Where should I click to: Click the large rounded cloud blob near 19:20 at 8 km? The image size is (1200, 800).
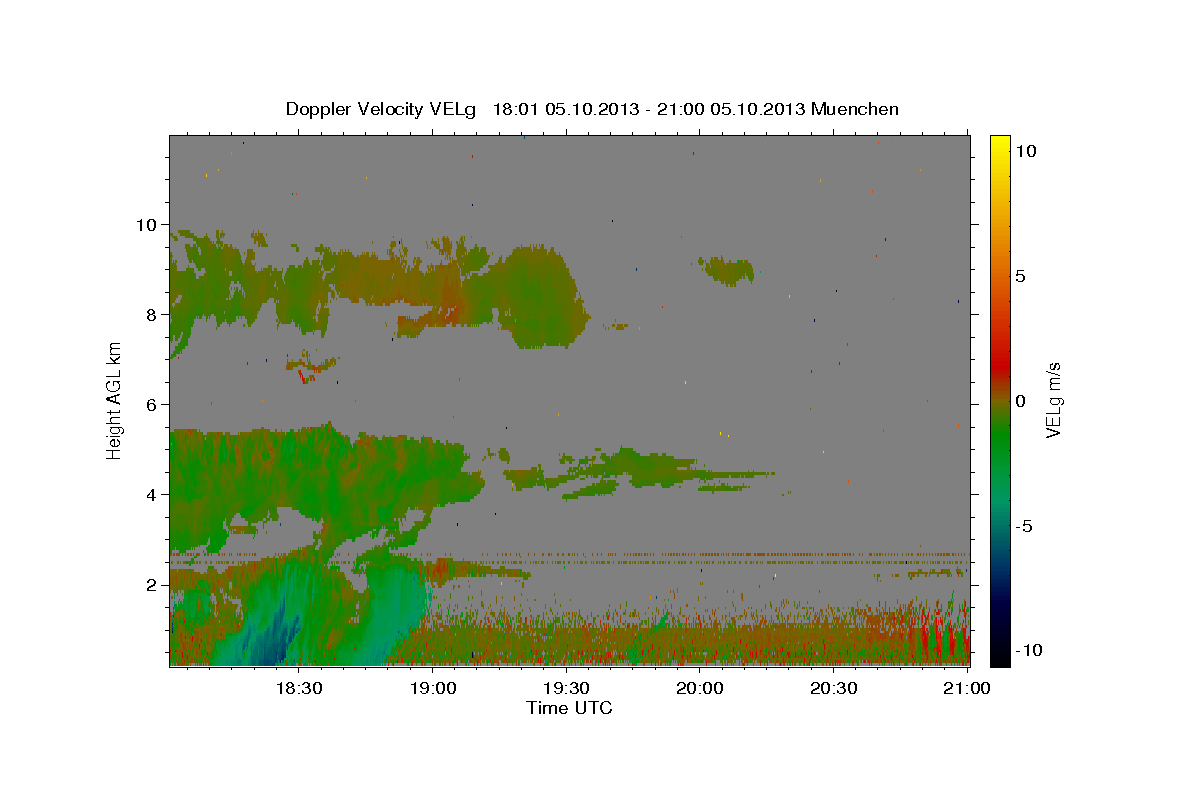[x=540, y=296]
